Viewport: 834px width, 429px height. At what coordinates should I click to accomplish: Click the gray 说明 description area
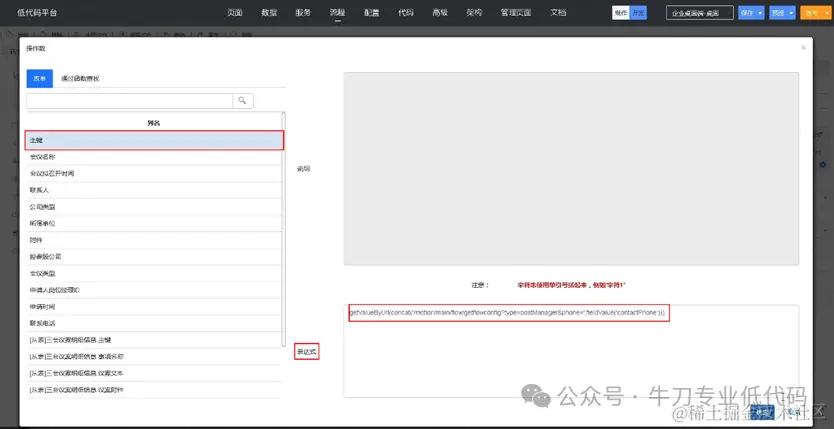(571, 169)
